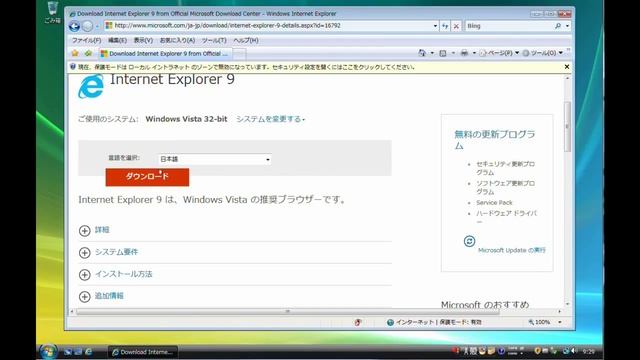Open the ソフトウェア更新プログラム link

point(505,187)
